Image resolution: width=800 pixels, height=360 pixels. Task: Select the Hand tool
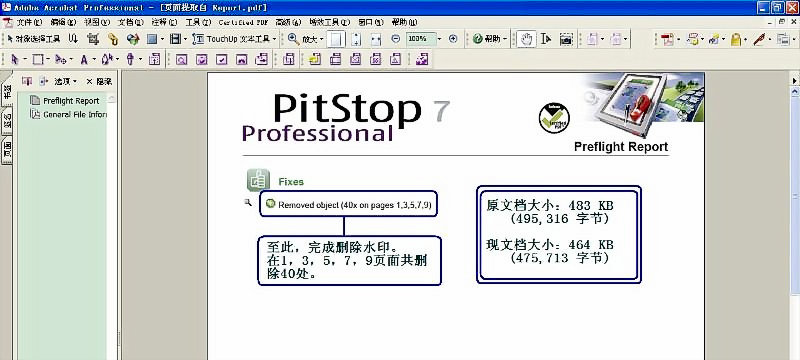pos(526,39)
